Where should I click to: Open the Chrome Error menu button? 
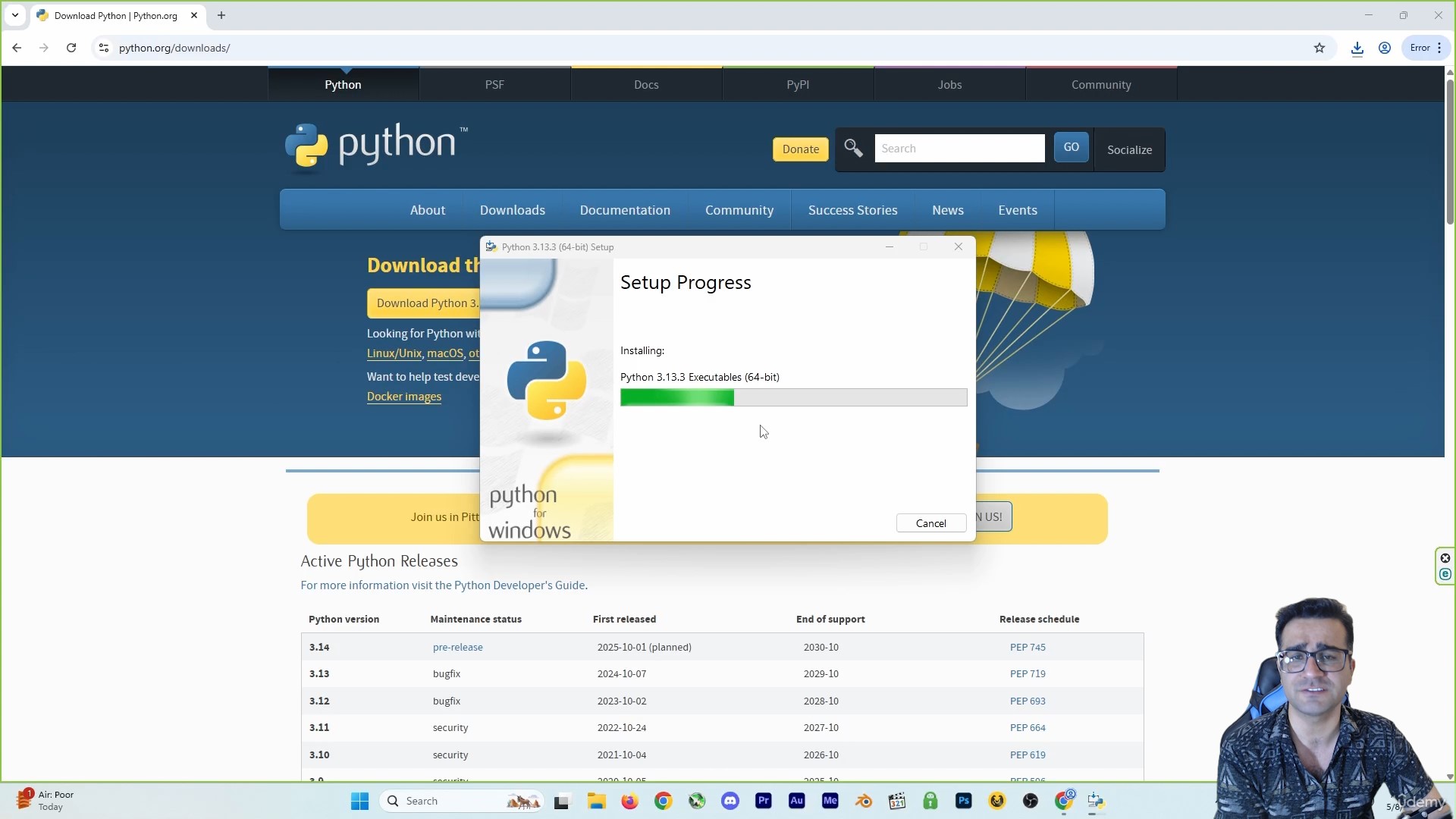[1426, 48]
